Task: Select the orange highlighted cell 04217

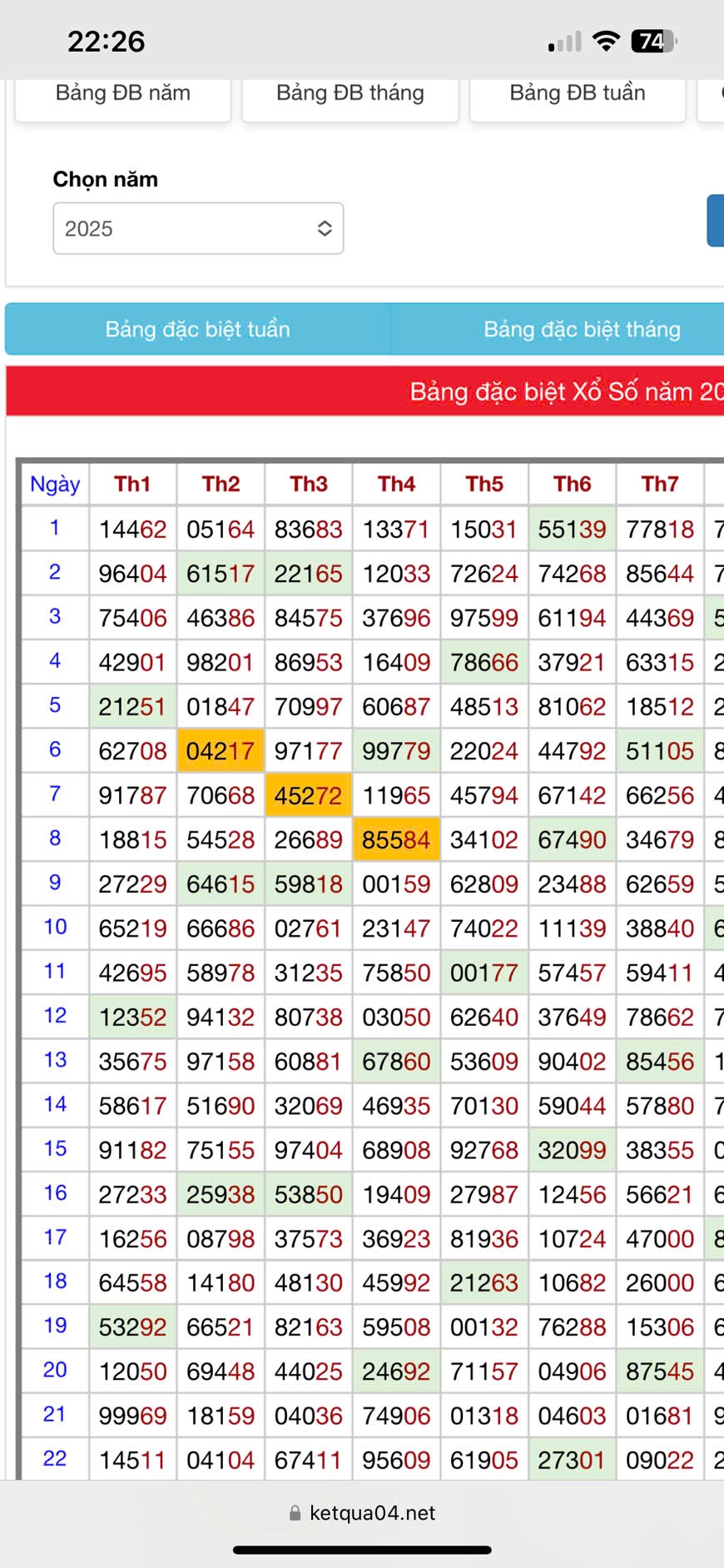Action: click(x=221, y=751)
